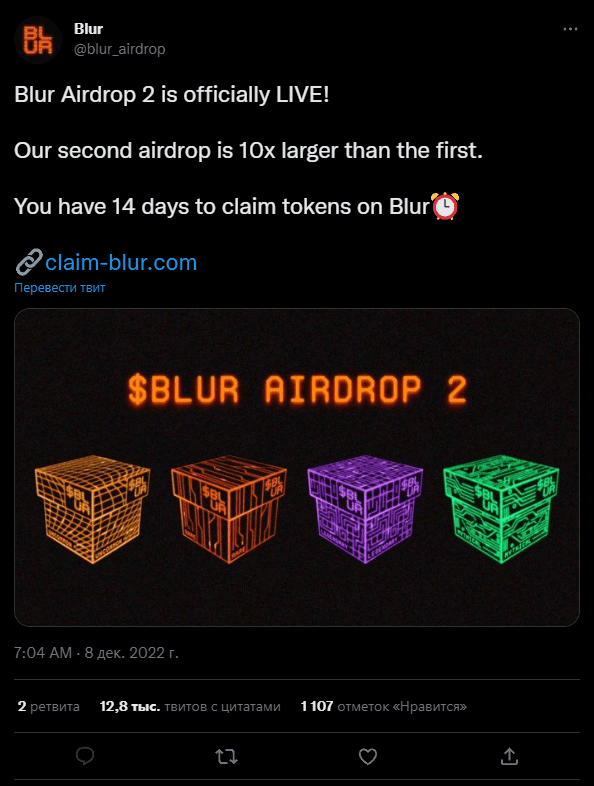Click the green circuit box in image
Image resolution: width=594 pixels, height=786 pixels.
[501, 508]
